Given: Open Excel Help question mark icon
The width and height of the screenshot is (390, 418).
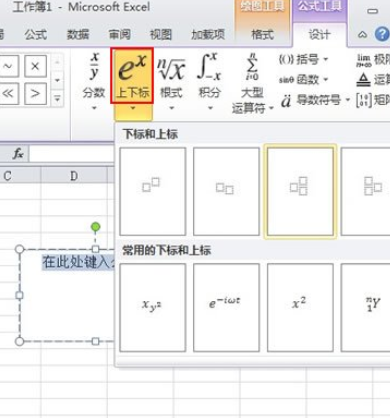Looking at the screenshot, I should (382, 34).
